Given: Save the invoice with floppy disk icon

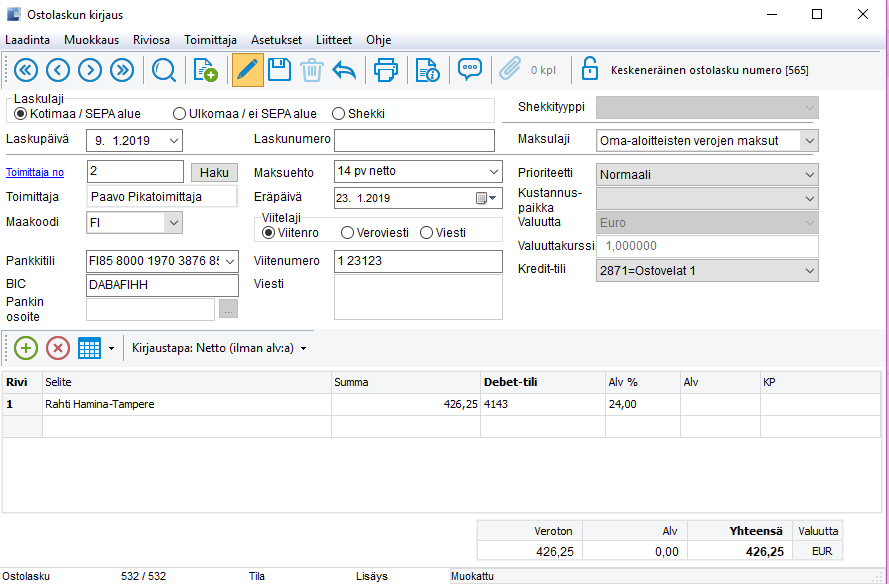Looking at the screenshot, I should click(x=280, y=69).
